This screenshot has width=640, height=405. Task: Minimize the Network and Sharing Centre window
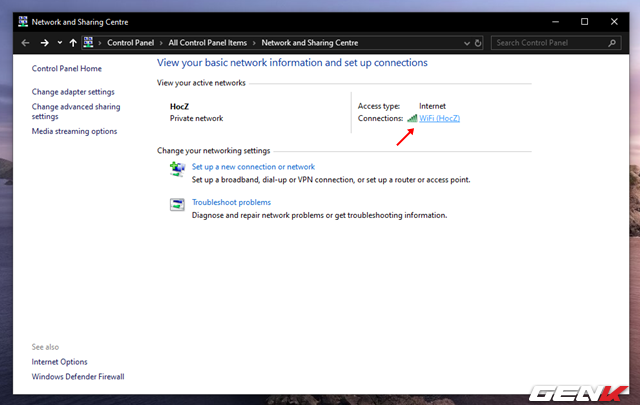tap(555, 22)
